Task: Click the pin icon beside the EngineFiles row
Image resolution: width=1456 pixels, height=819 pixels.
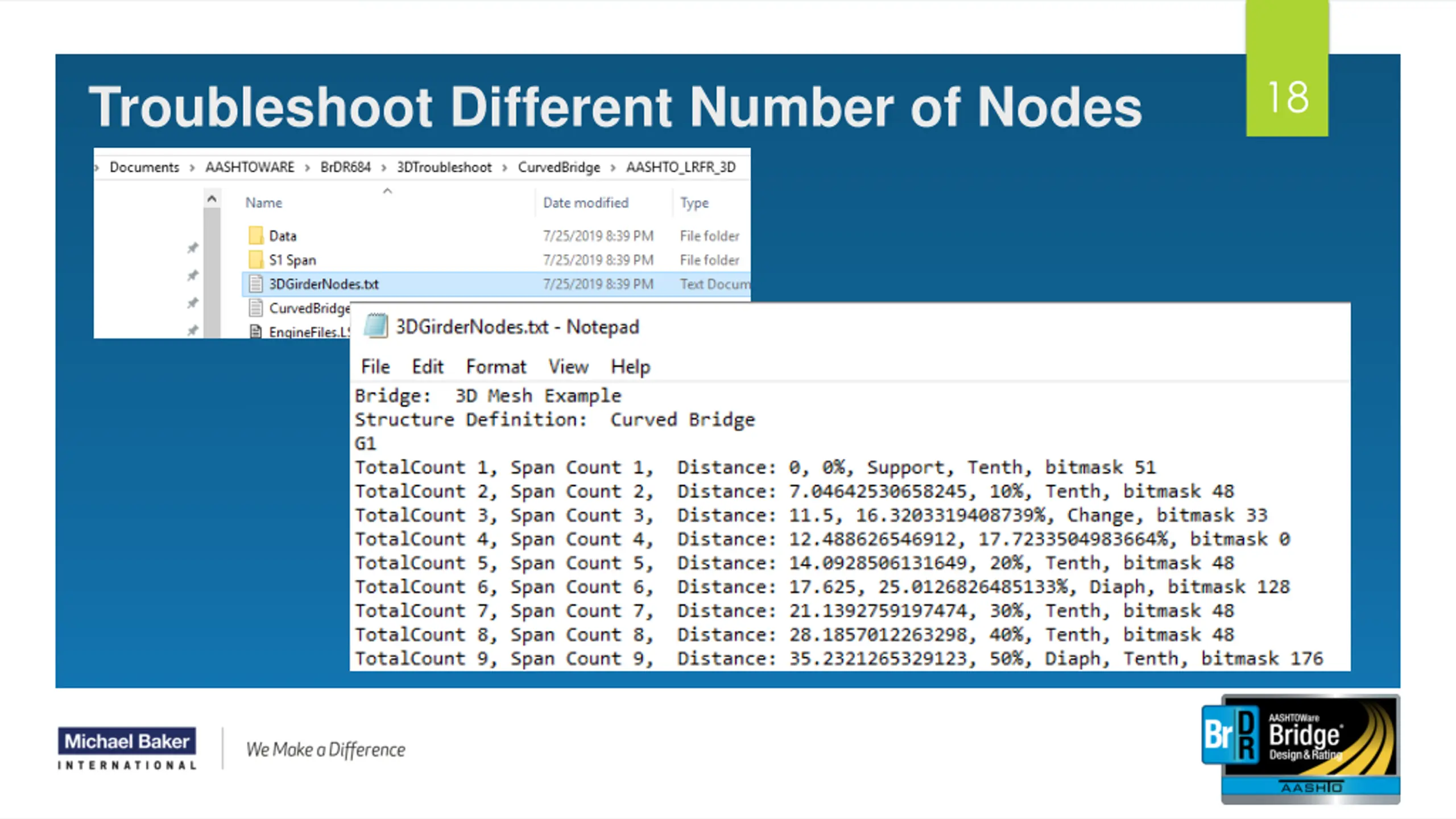Action: 193,330
